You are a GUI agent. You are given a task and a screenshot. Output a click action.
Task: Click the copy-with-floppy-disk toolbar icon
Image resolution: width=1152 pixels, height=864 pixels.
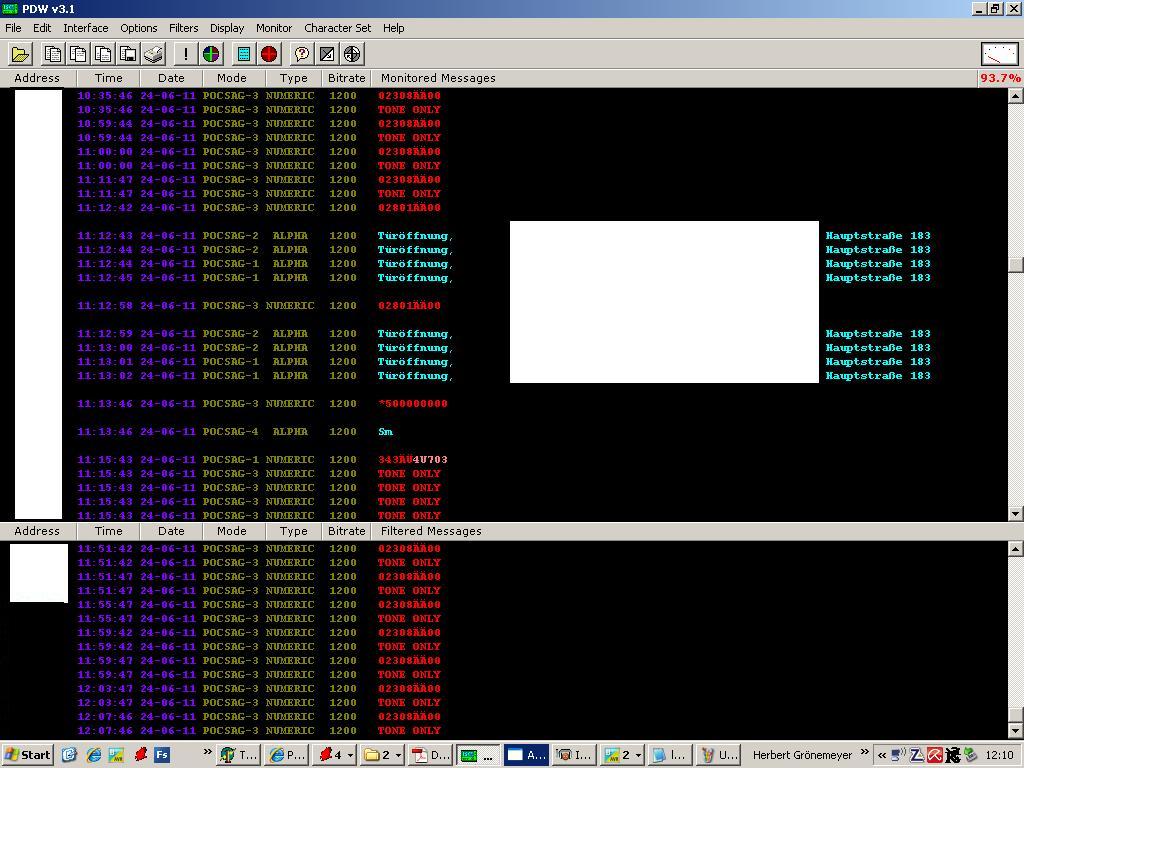pyautogui.click(x=128, y=54)
